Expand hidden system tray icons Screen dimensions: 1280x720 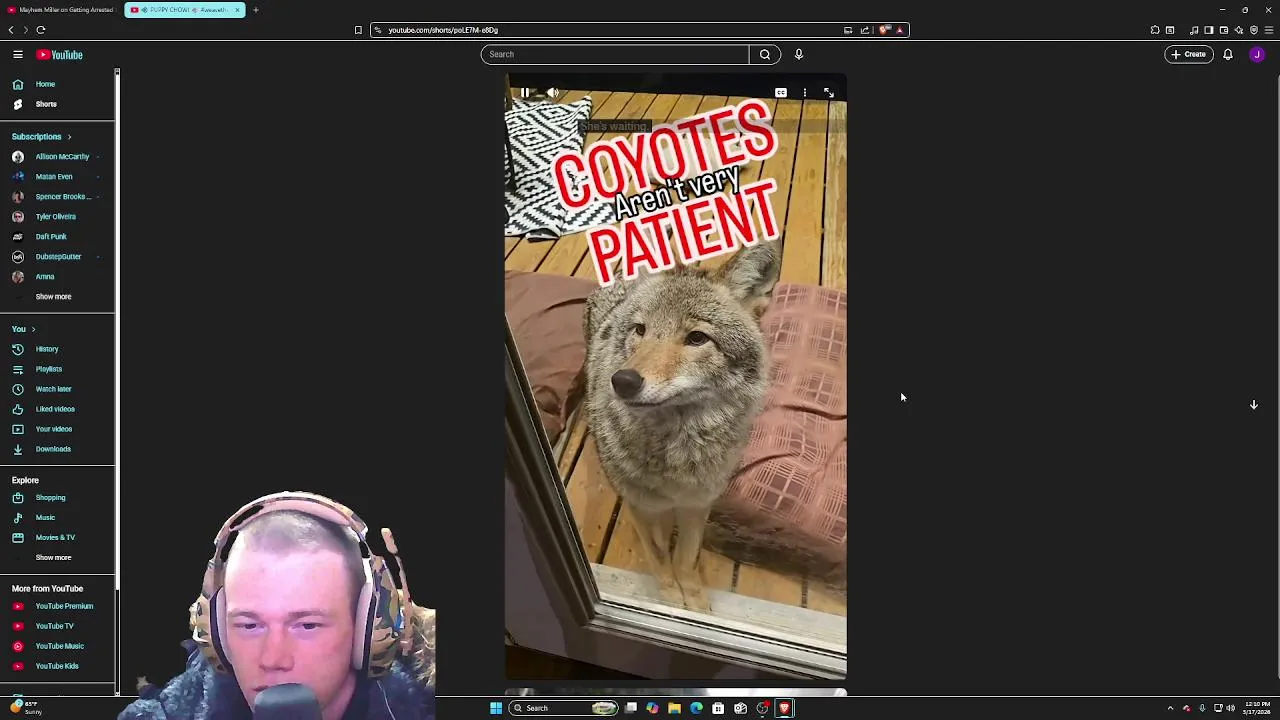(x=1170, y=708)
